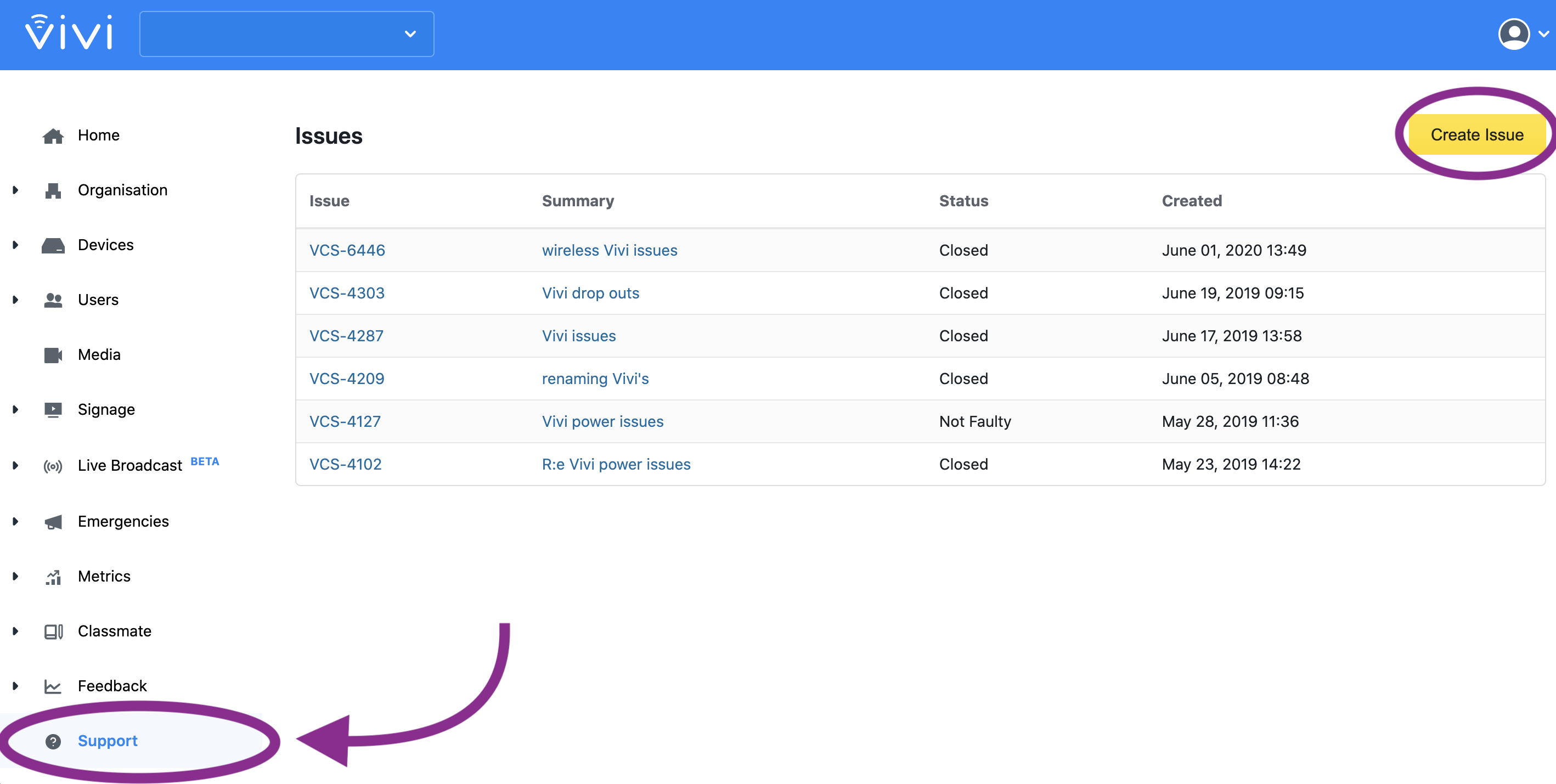Open the 'Vivi drop outs' summary link
Image resolution: width=1556 pixels, height=784 pixels.
pos(590,293)
